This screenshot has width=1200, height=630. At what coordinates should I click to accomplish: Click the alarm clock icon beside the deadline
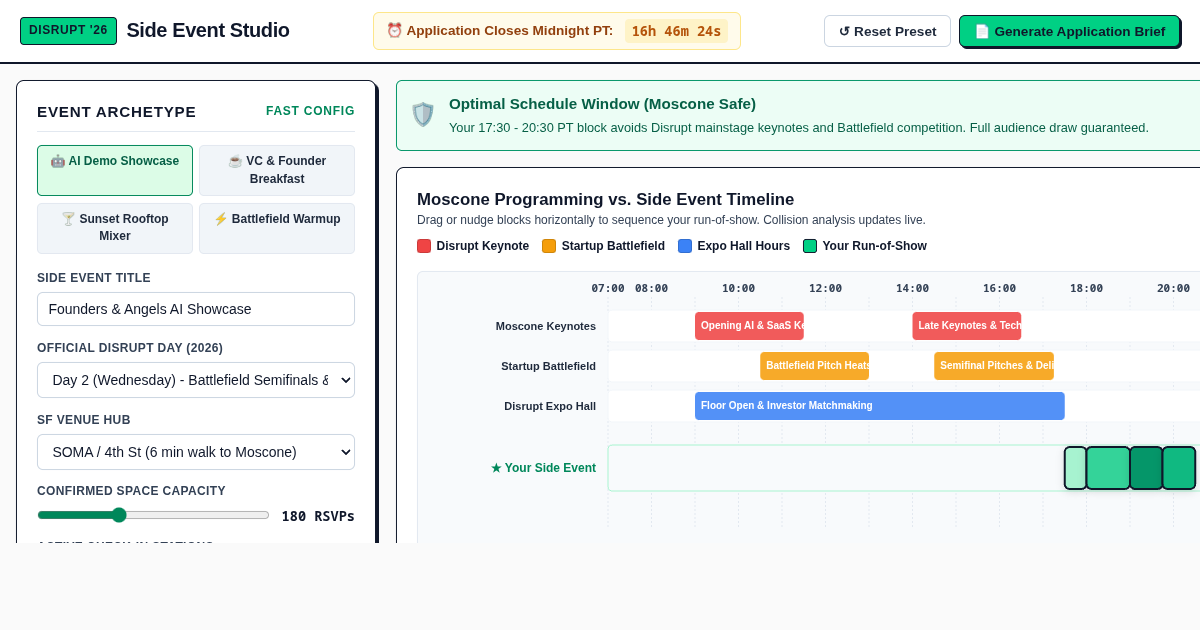click(394, 31)
